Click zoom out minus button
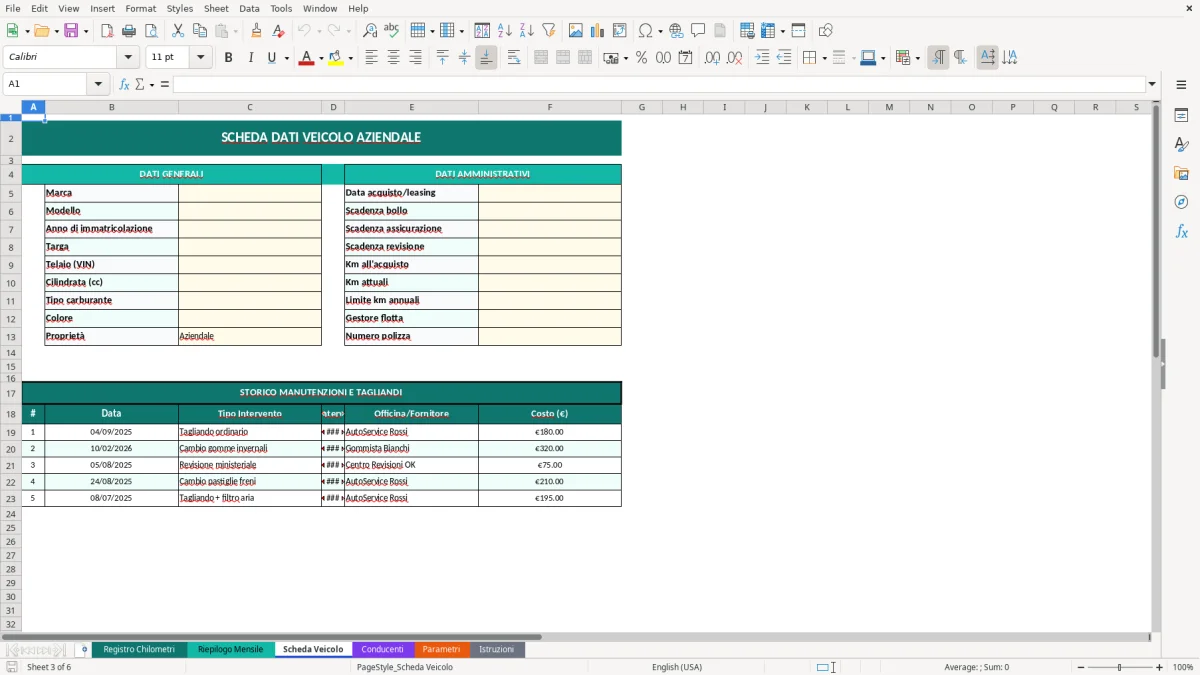This screenshot has height=675, width=1200. pyautogui.click(x=1081, y=667)
